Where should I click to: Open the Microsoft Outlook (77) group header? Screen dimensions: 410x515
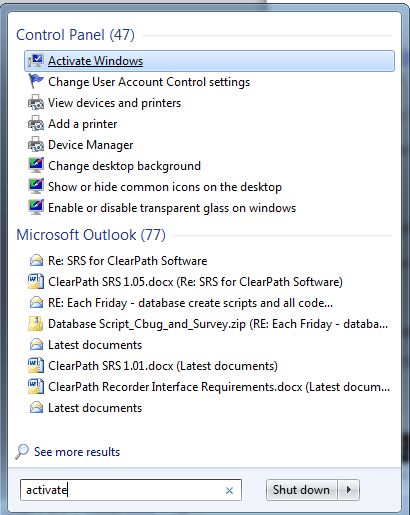(91, 235)
